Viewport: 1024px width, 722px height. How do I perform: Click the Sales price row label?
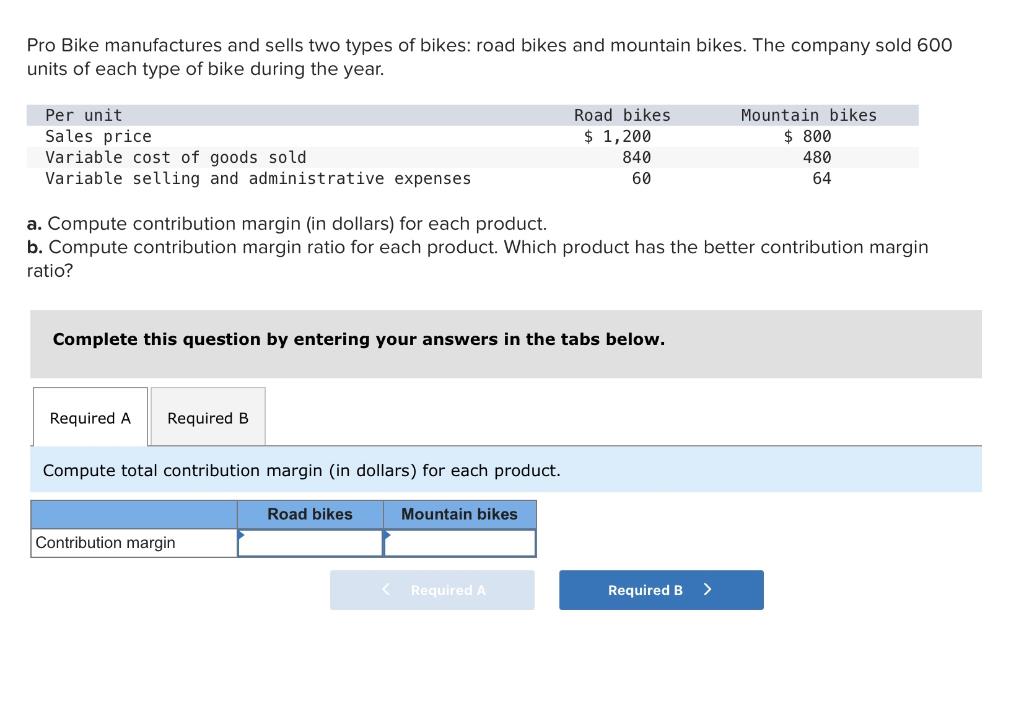[x=98, y=136]
